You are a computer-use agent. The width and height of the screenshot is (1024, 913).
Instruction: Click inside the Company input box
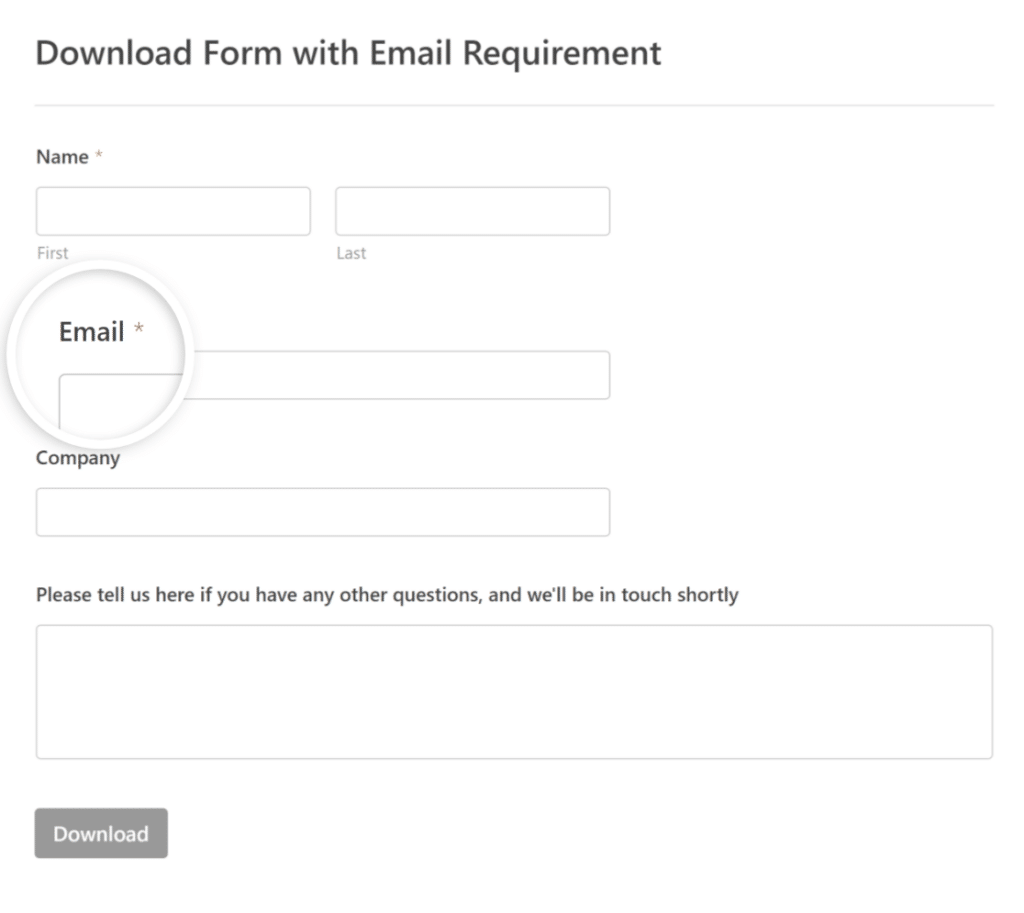(322, 511)
